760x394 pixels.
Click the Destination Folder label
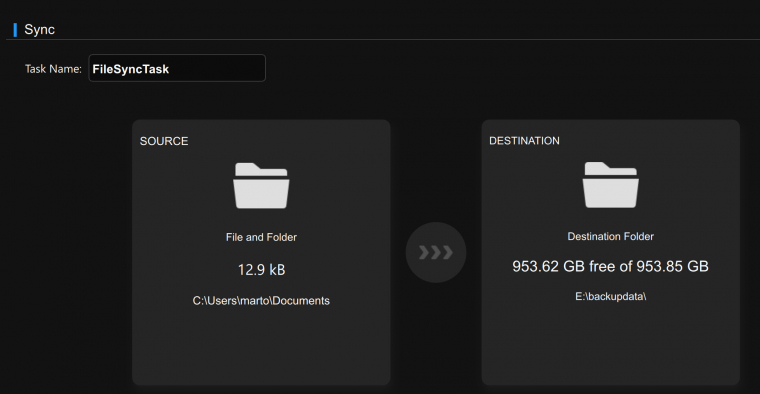click(611, 236)
